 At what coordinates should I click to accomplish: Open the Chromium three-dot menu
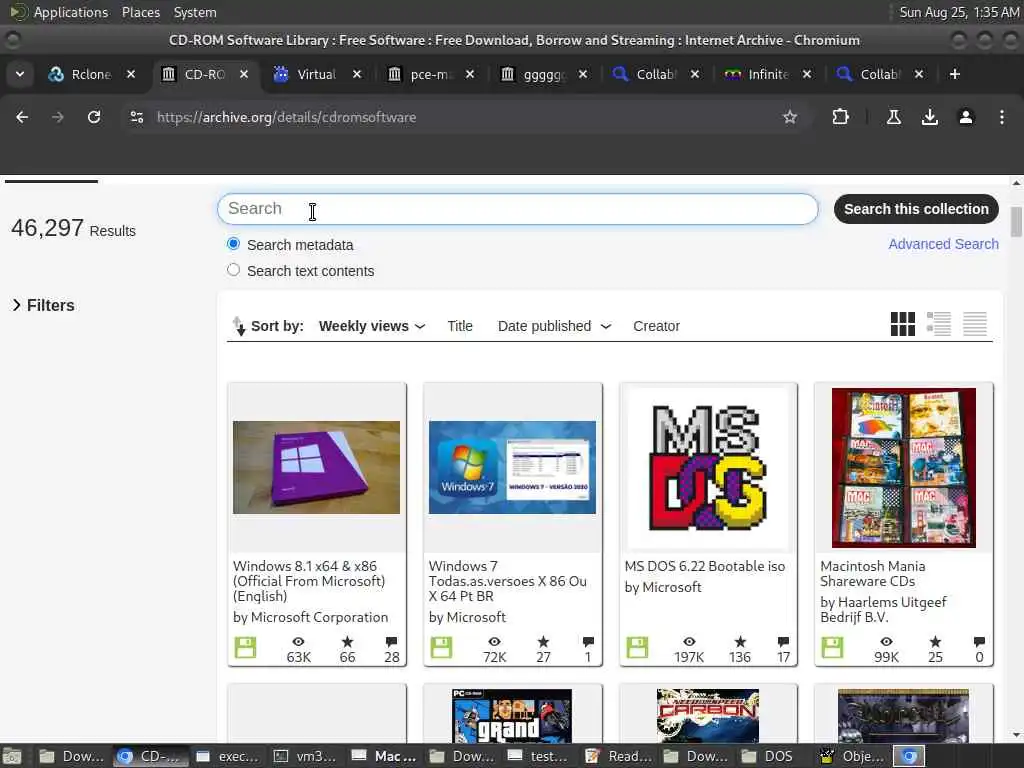pyautogui.click(x=1002, y=117)
